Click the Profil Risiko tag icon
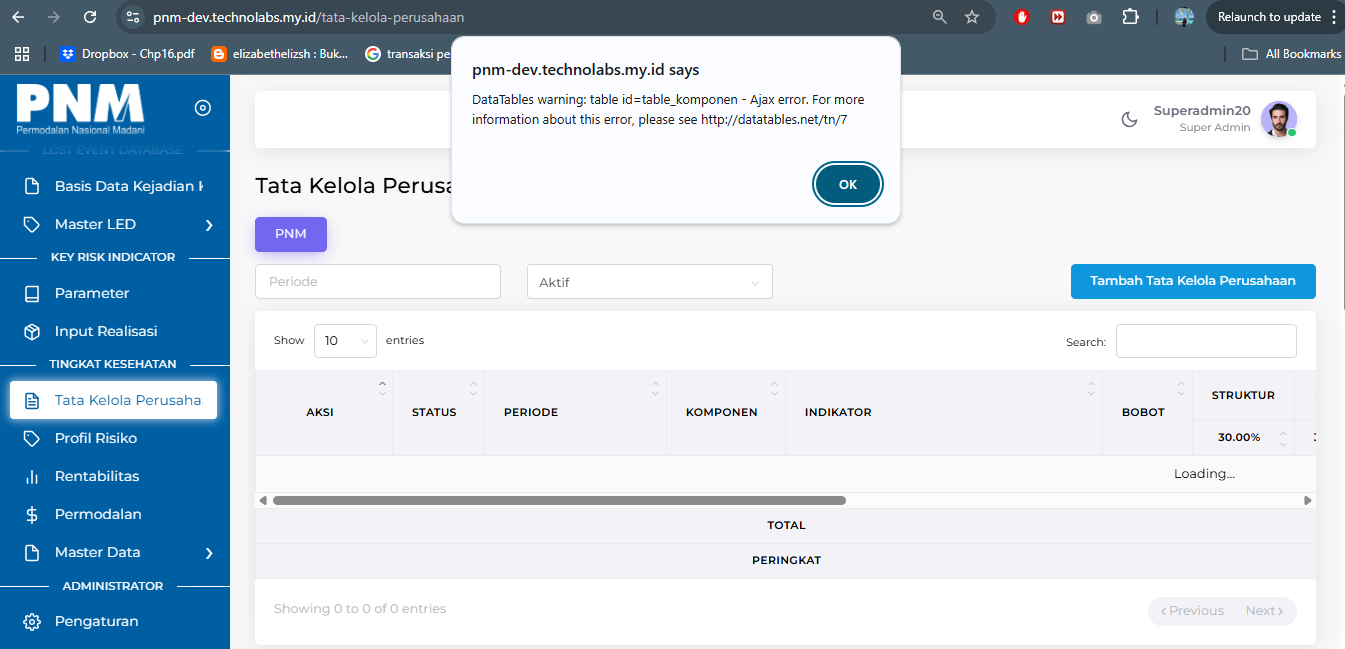The image size is (1345, 649). click(32, 438)
